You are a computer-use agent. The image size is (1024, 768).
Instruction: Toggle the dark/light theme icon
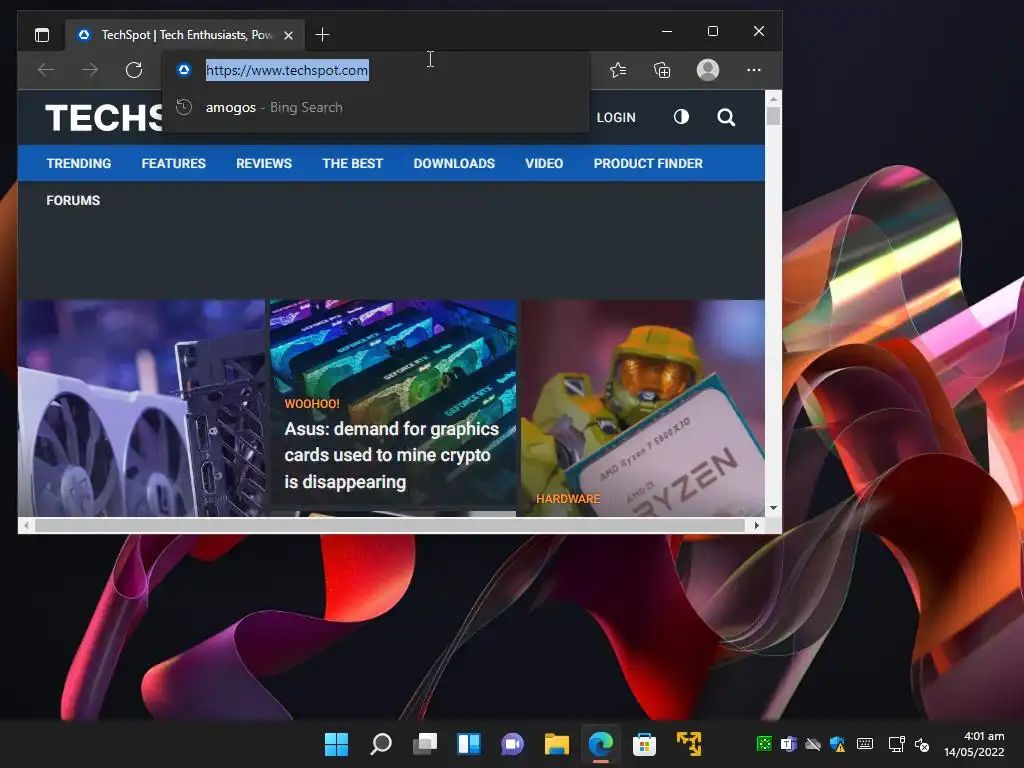(681, 117)
